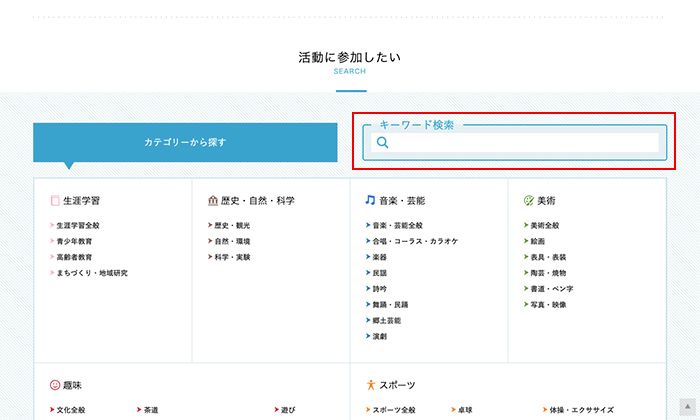Screen dimensions: 700x420
Task: Open the 民謡 link
Action: pos(379,273)
